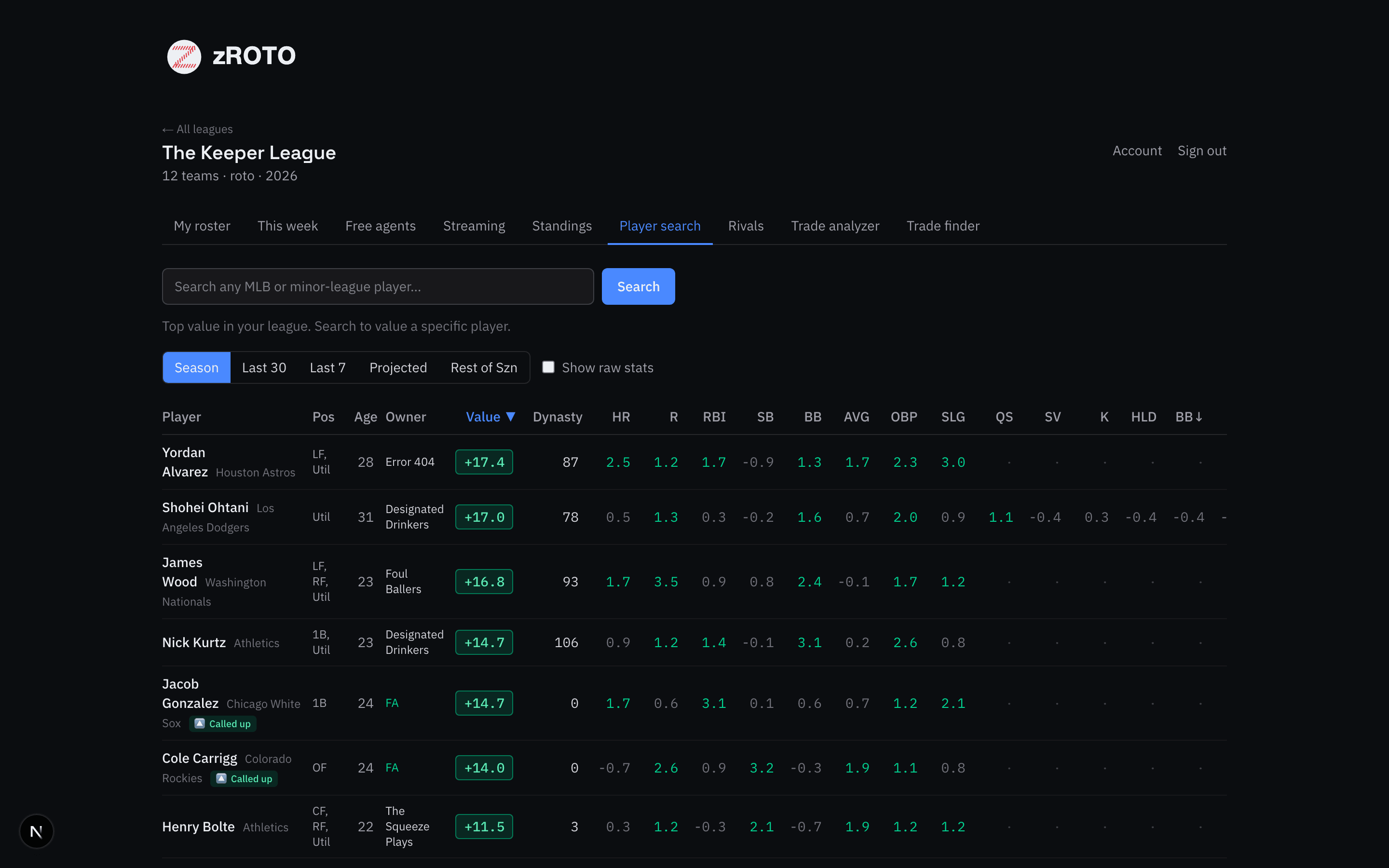Viewport: 1389px width, 868px height.
Task: Select Henry Bolte player name
Action: [198, 827]
